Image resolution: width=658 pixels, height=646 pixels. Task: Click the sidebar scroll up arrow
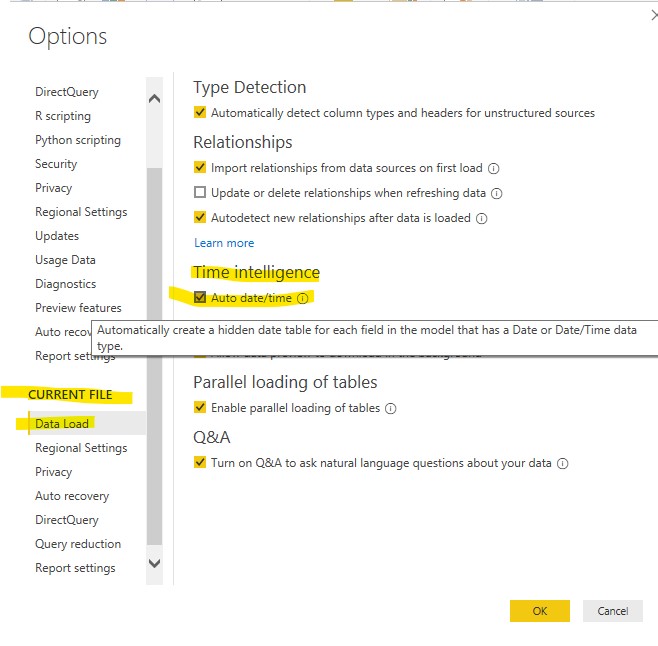point(154,99)
